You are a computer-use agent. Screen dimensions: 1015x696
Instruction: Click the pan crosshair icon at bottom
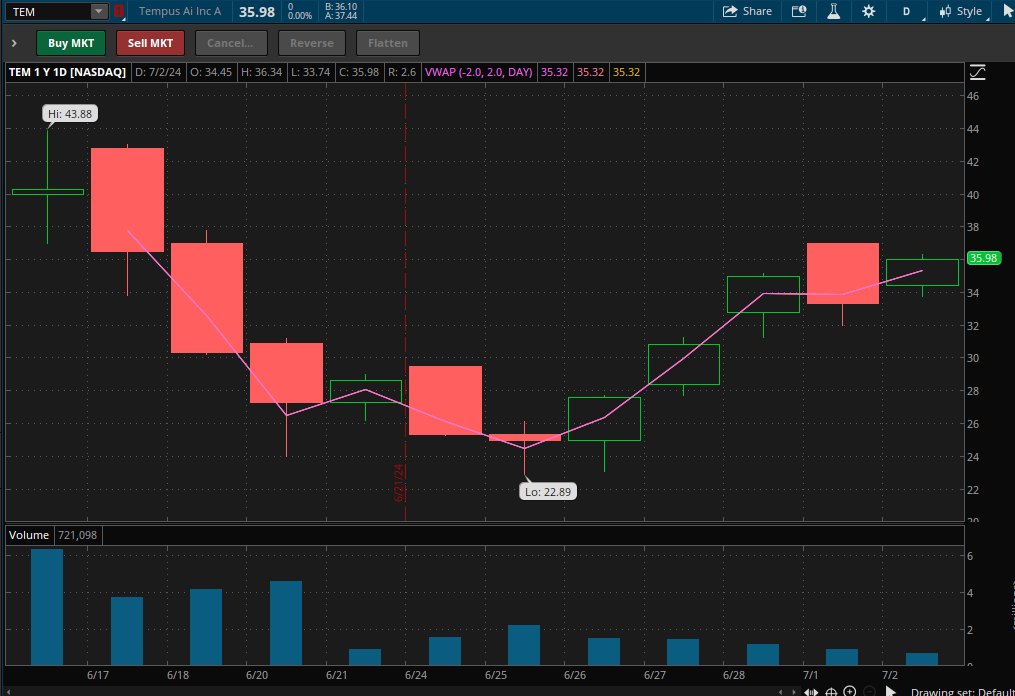coord(831,691)
